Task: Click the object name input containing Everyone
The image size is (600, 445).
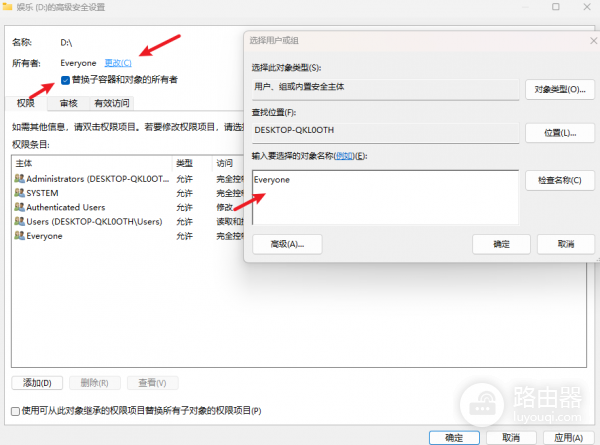Action: coord(385,197)
